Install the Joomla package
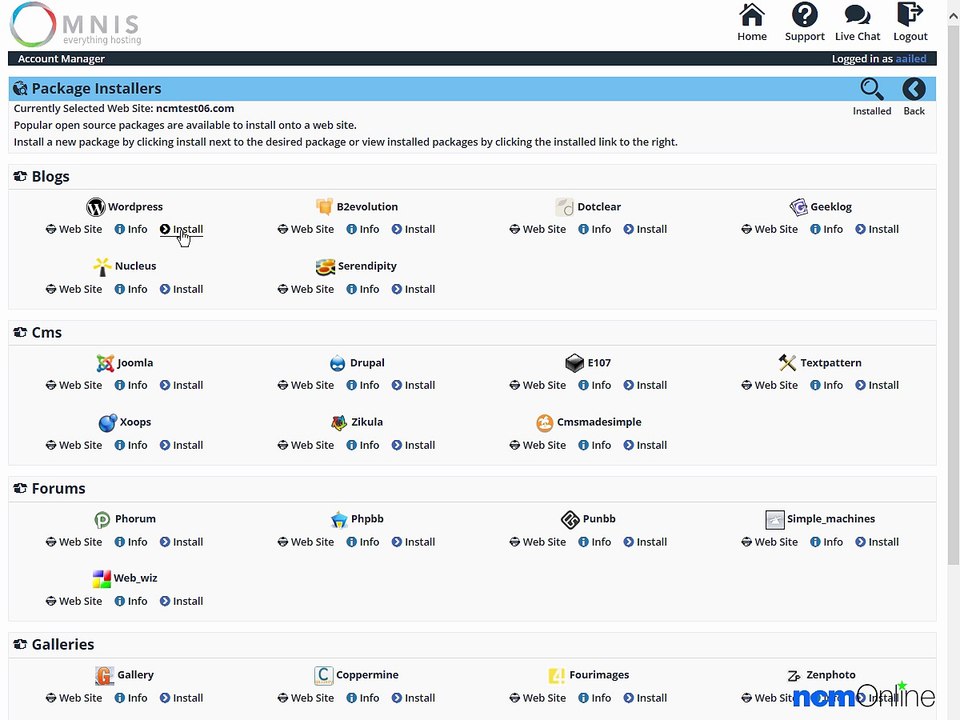 (181, 385)
